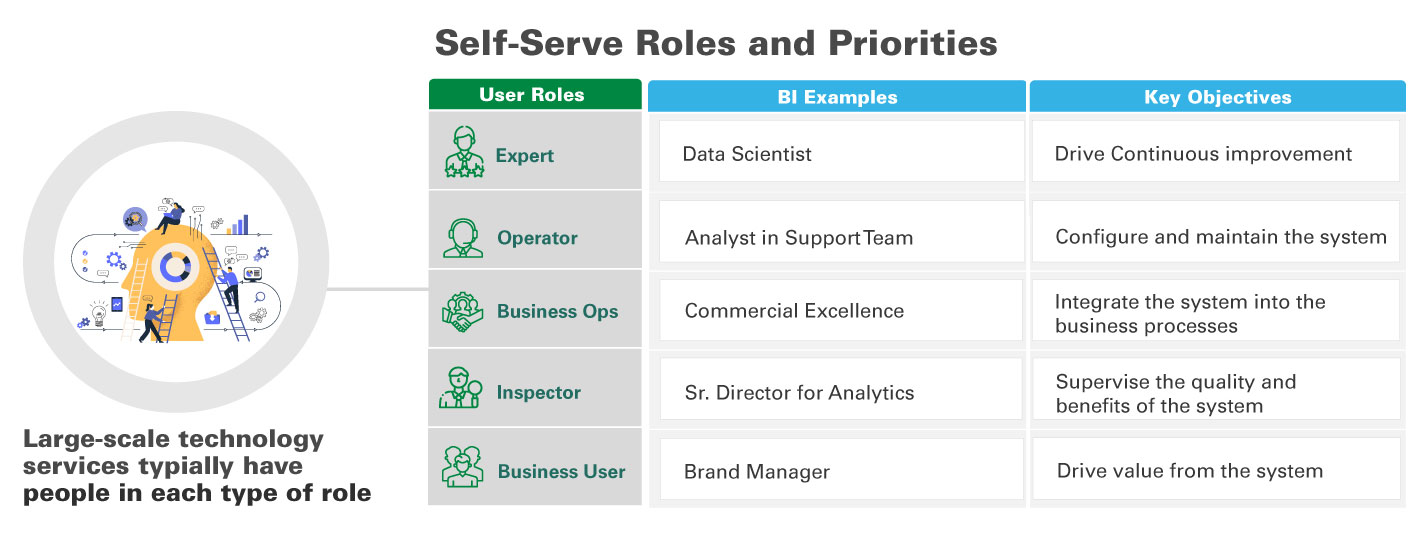
Task: Click the circular head illustration graphic
Action: coord(176,263)
